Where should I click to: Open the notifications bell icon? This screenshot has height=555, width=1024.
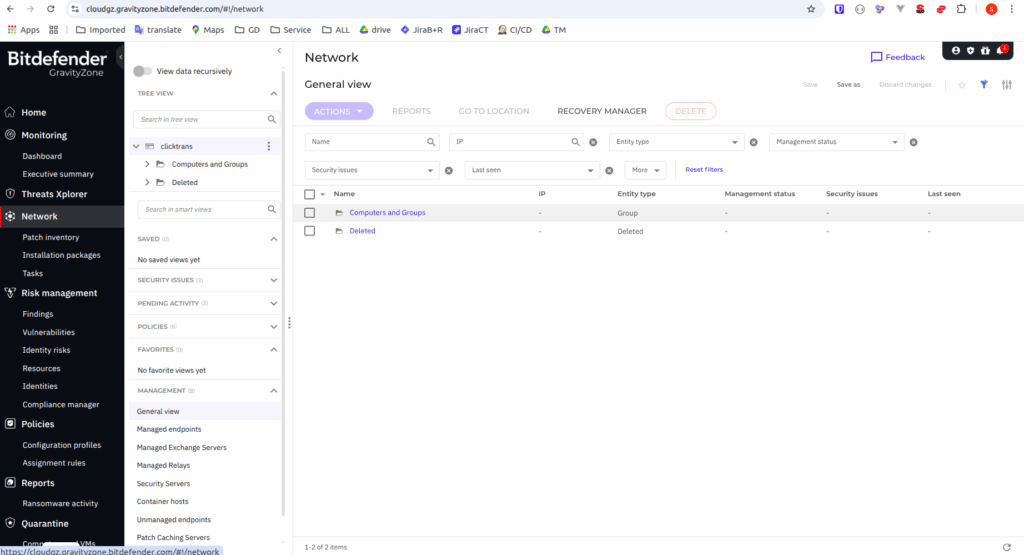click(1000, 50)
